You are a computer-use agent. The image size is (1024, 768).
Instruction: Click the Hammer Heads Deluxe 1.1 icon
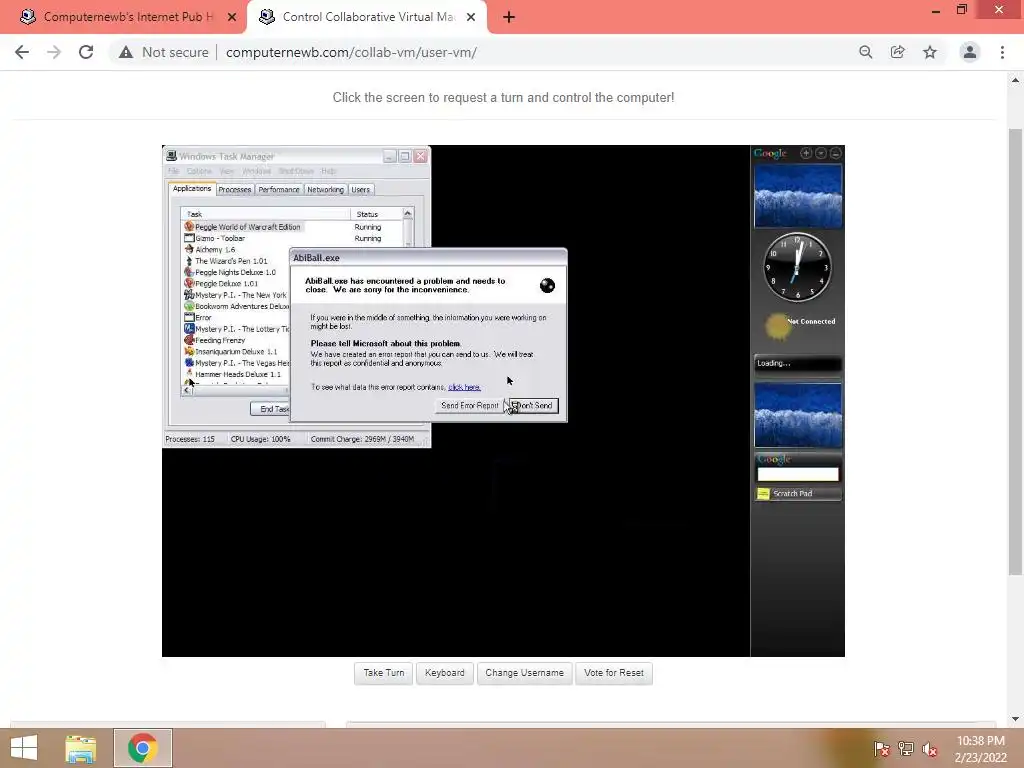pos(189,374)
